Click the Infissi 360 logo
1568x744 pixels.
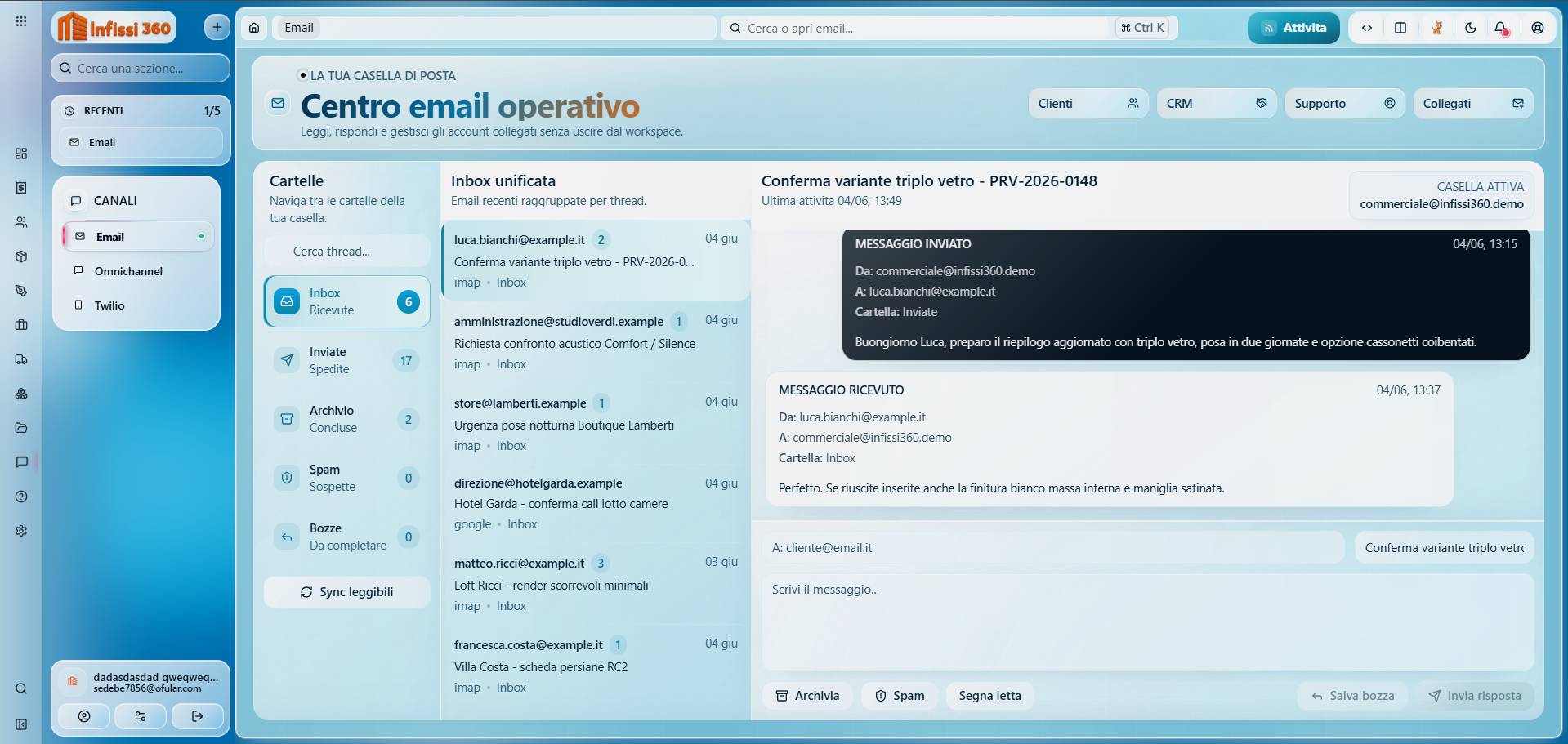click(x=114, y=28)
